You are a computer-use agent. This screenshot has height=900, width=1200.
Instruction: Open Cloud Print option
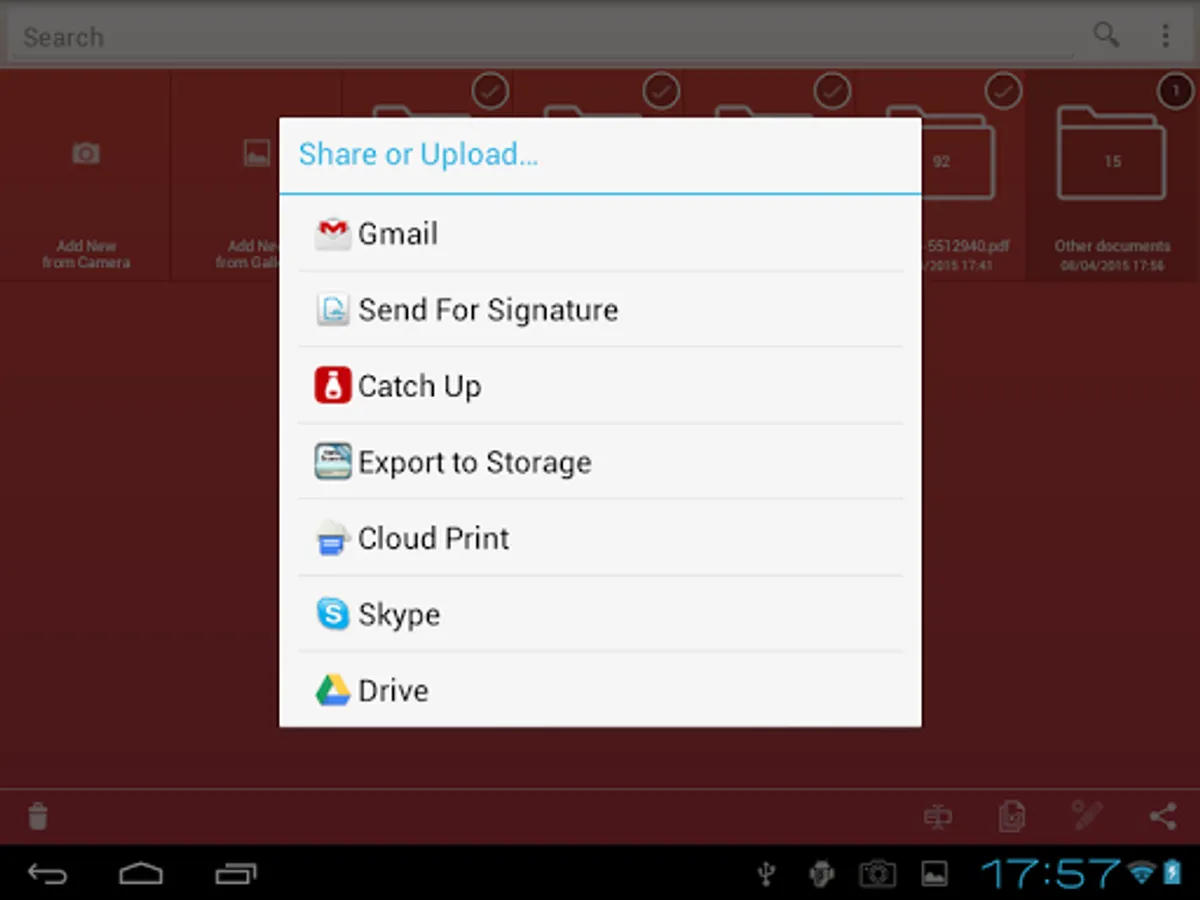[600, 538]
